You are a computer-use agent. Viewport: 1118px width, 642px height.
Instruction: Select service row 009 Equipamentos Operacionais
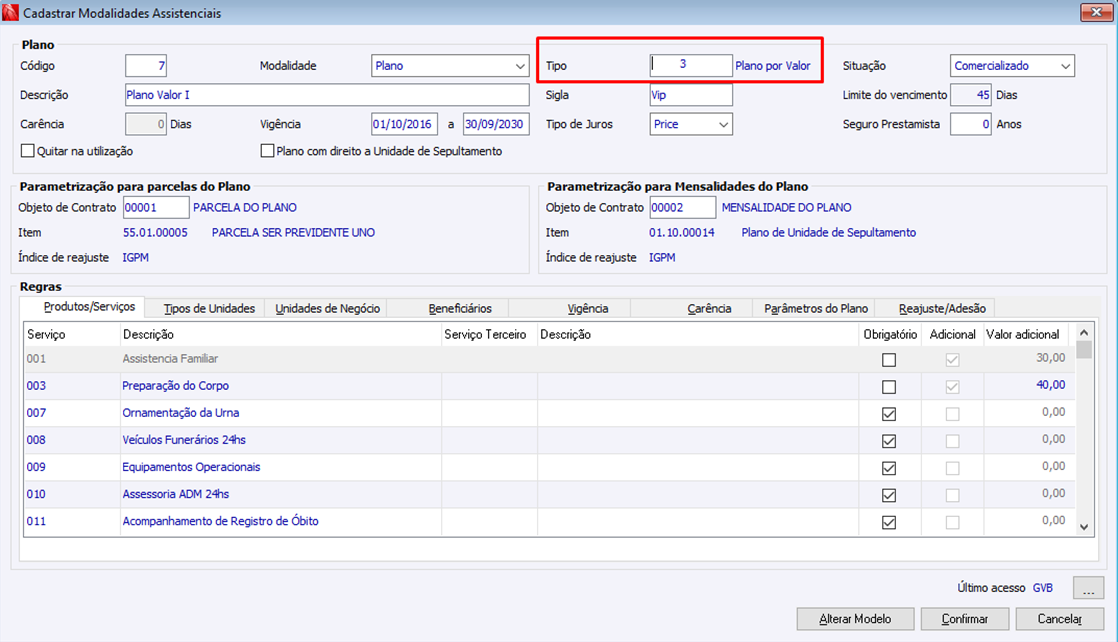pyautogui.click(x=549, y=467)
